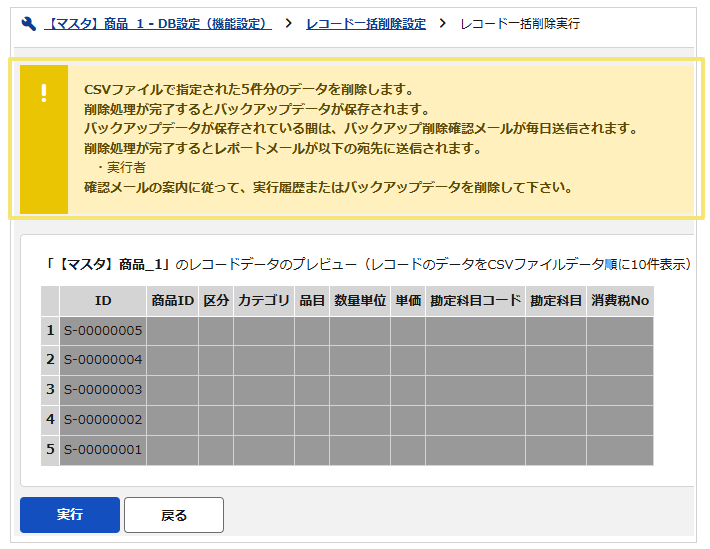Click the 品目 column header

(312, 301)
